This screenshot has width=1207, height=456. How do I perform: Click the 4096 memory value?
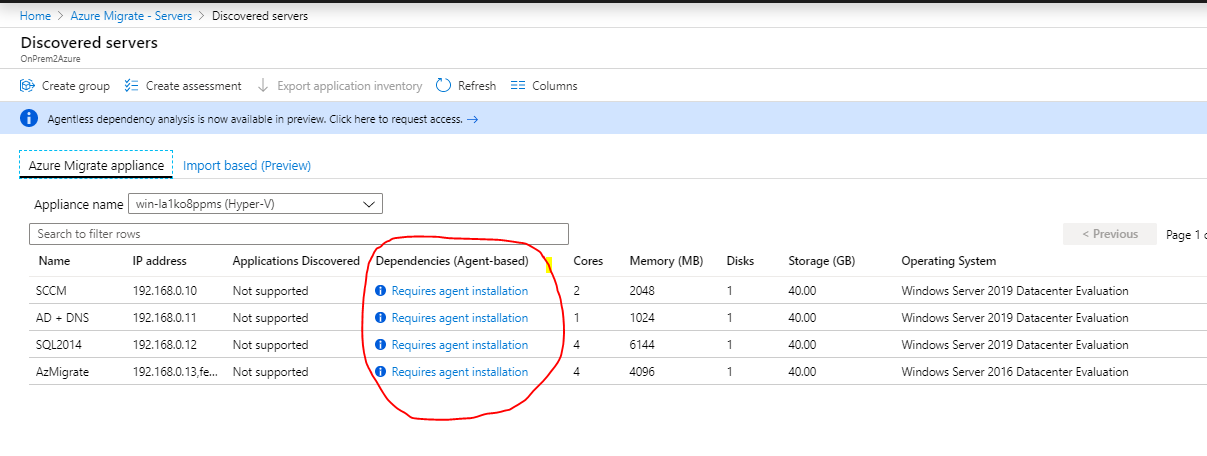coord(644,372)
